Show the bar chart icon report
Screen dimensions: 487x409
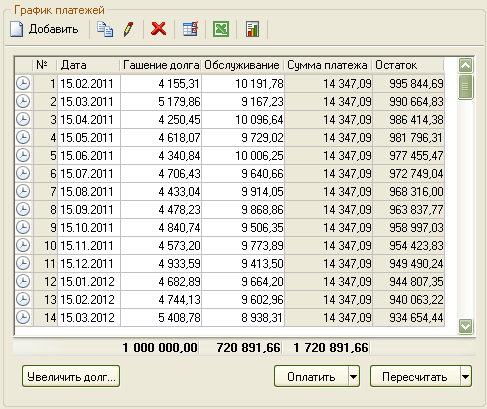(252, 29)
